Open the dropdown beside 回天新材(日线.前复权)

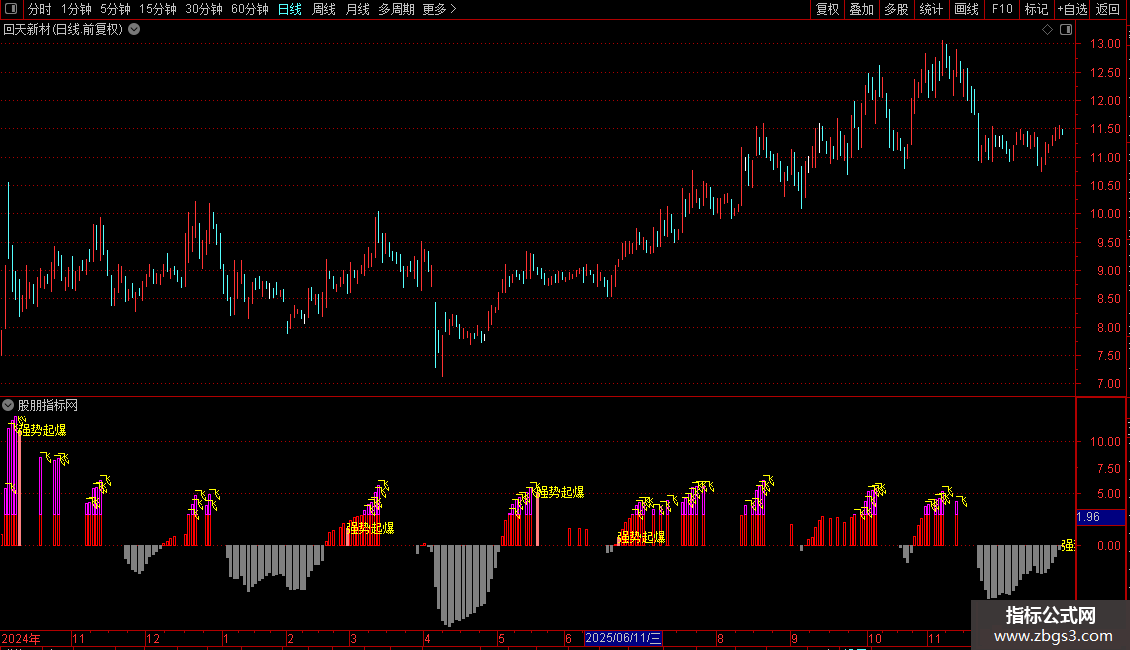click(x=134, y=30)
